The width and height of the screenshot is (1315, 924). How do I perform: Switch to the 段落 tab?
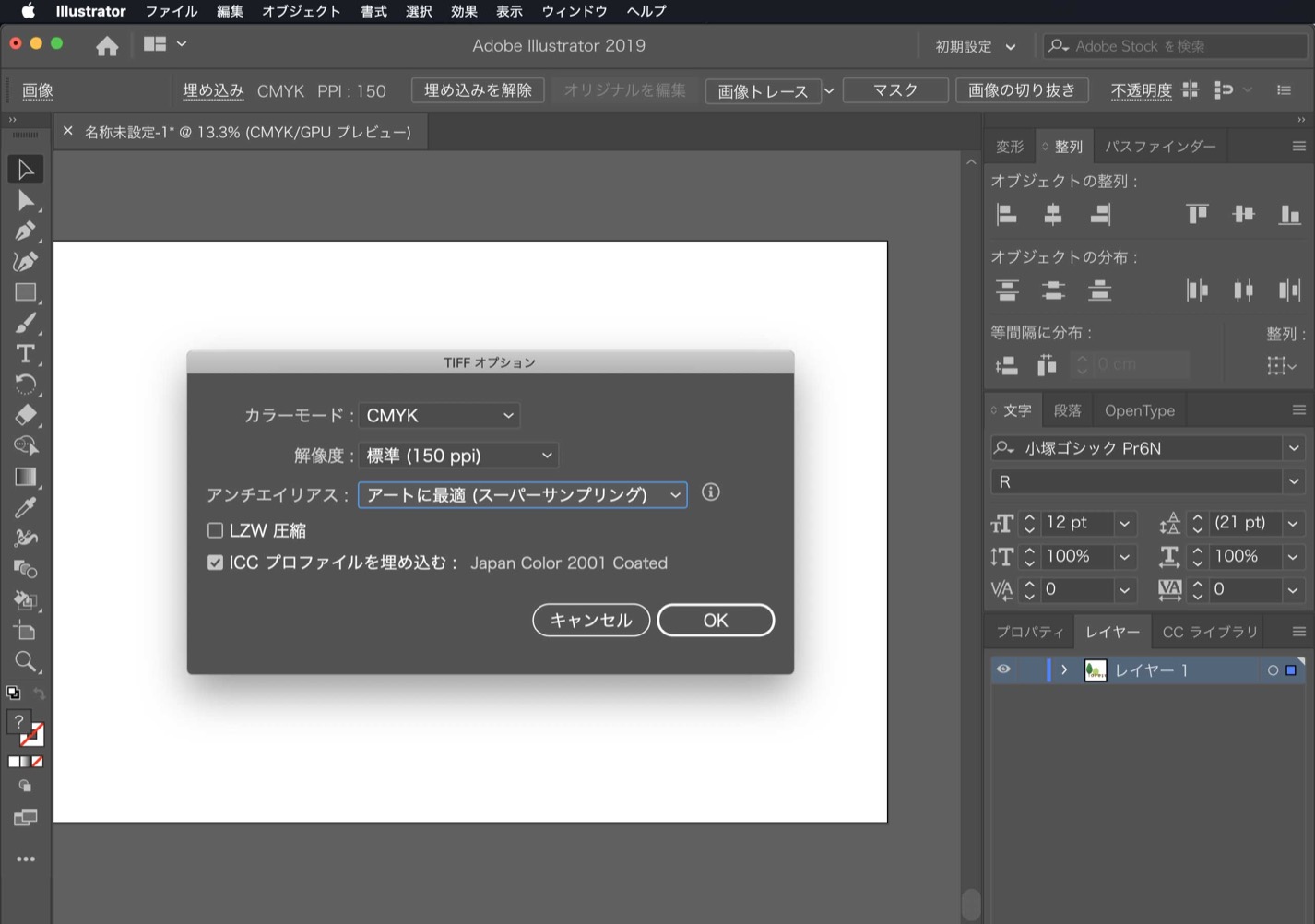tap(1067, 410)
